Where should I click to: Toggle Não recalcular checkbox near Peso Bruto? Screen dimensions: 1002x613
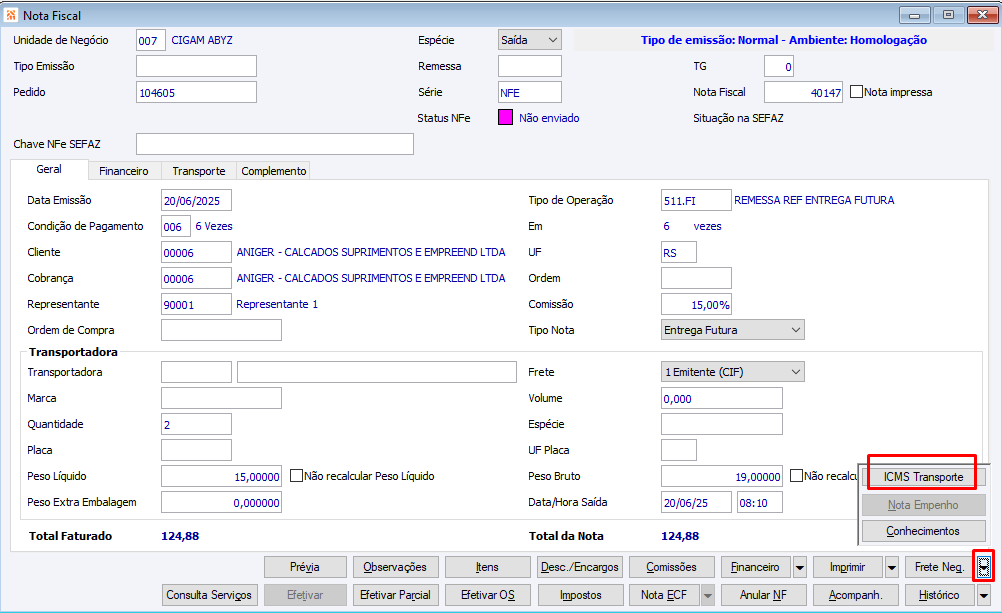[796, 476]
